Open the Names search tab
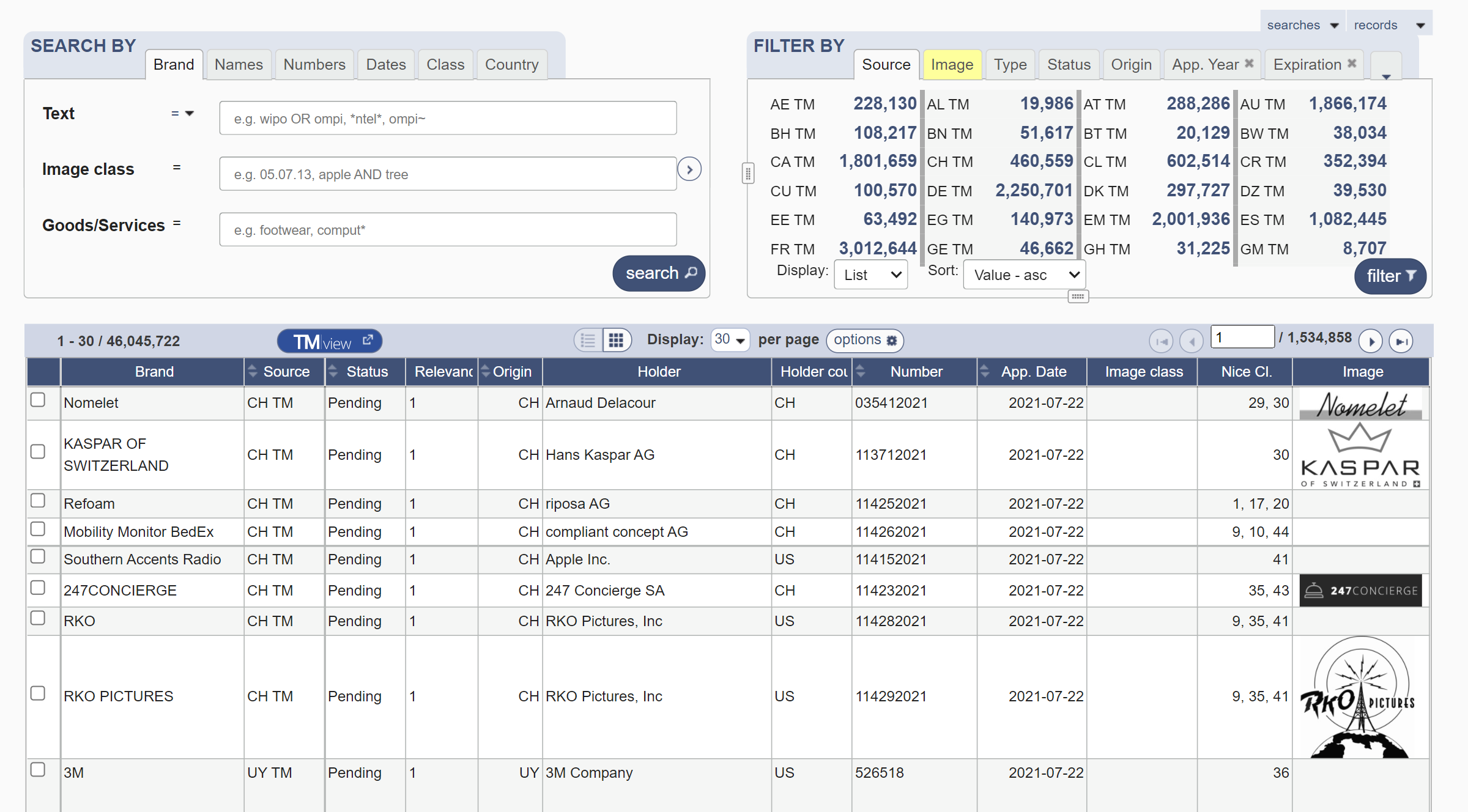This screenshot has width=1468, height=812. click(x=239, y=65)
